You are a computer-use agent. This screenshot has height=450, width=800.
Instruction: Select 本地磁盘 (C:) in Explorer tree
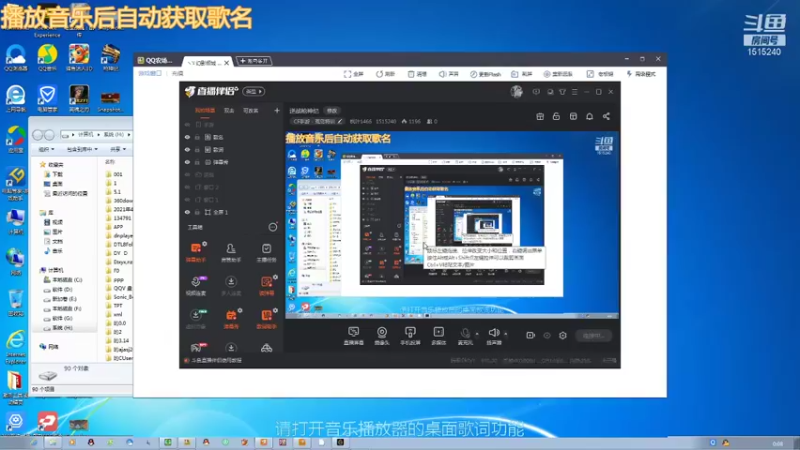click(x=63, y=280)
